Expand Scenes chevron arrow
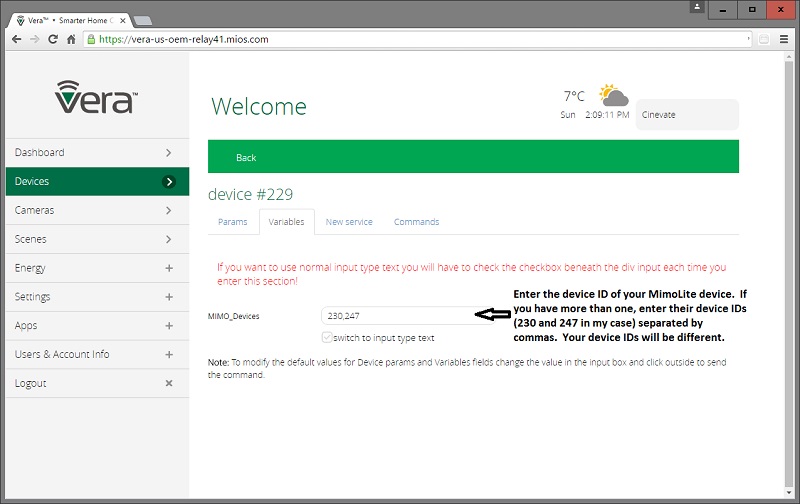800x504 pixels. click(168, 239)
